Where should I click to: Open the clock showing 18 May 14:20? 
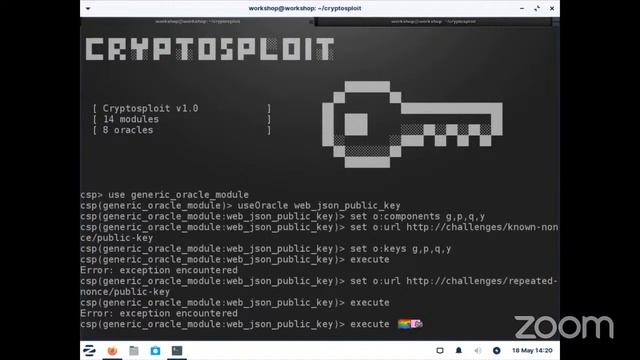[x=532, y=350]
